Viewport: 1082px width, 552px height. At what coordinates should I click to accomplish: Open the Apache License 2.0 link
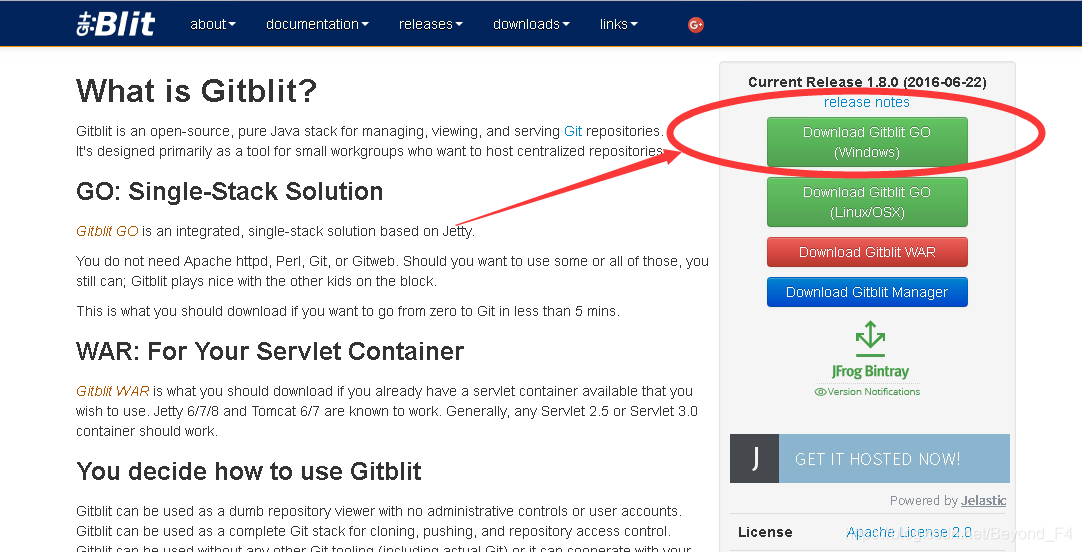pyautogui.click(x=909, y=532)
